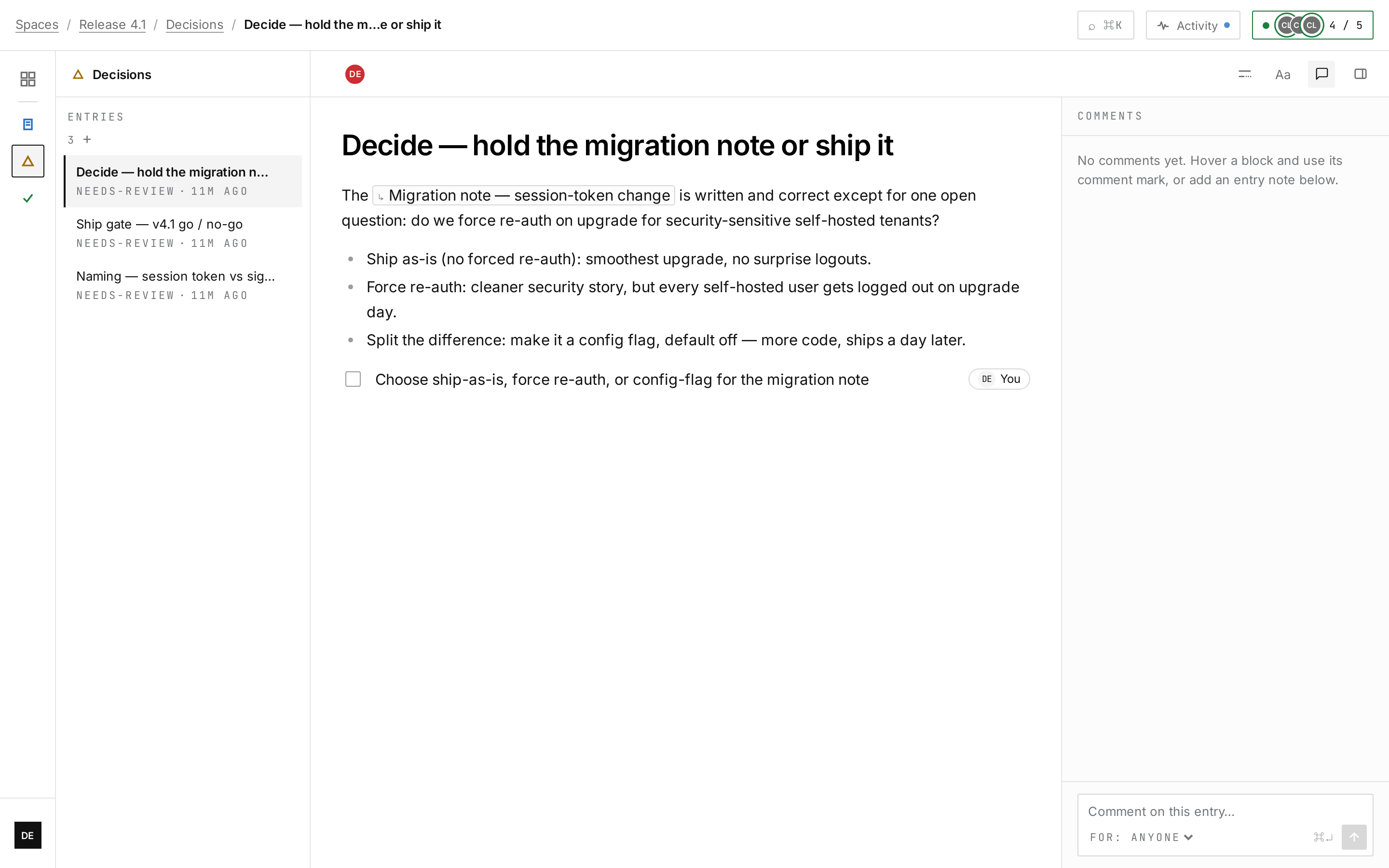The height and width of the screenshot is (868, 1389).
Task: Open the FOR: ANYONE dropdown
Action: (1142, 837)
